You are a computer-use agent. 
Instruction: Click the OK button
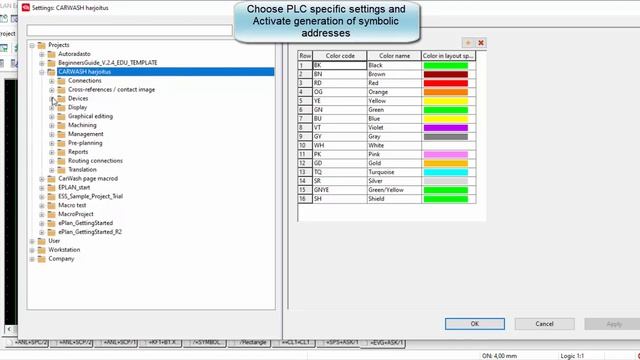click(x=475, y=324)
